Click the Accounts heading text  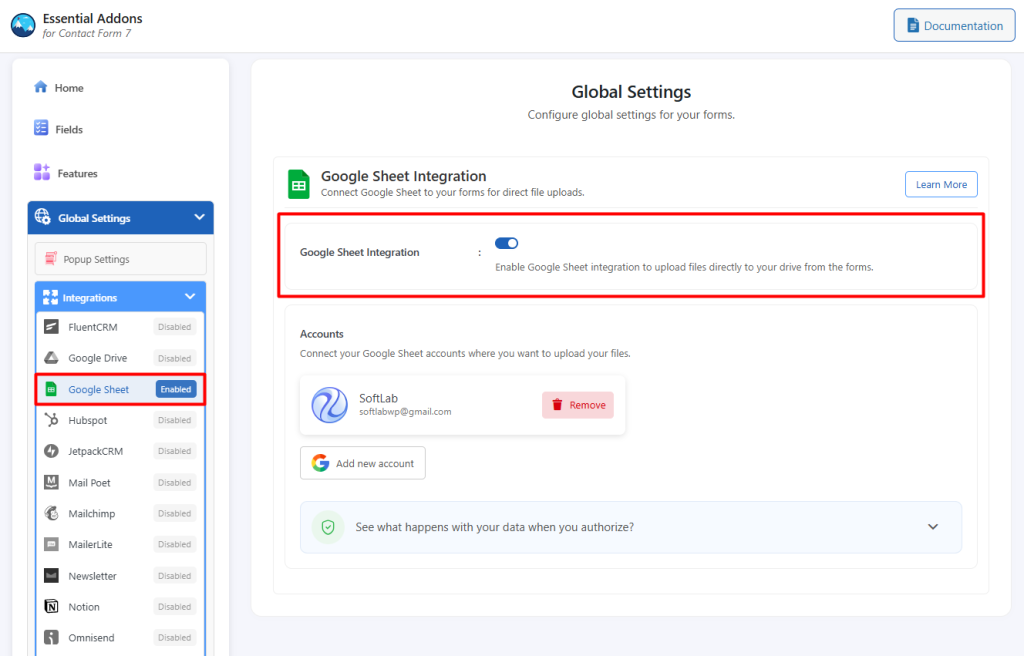pyautogui.click(x=321, y=334)
